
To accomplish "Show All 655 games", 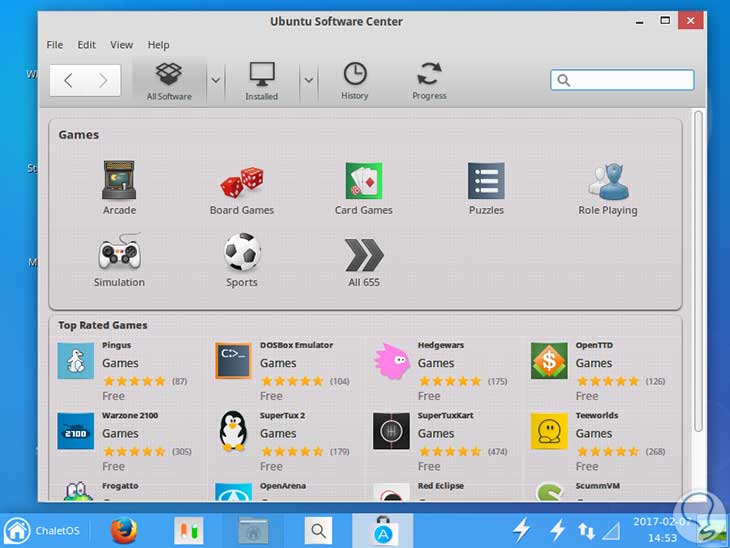I will coord(364,262).
